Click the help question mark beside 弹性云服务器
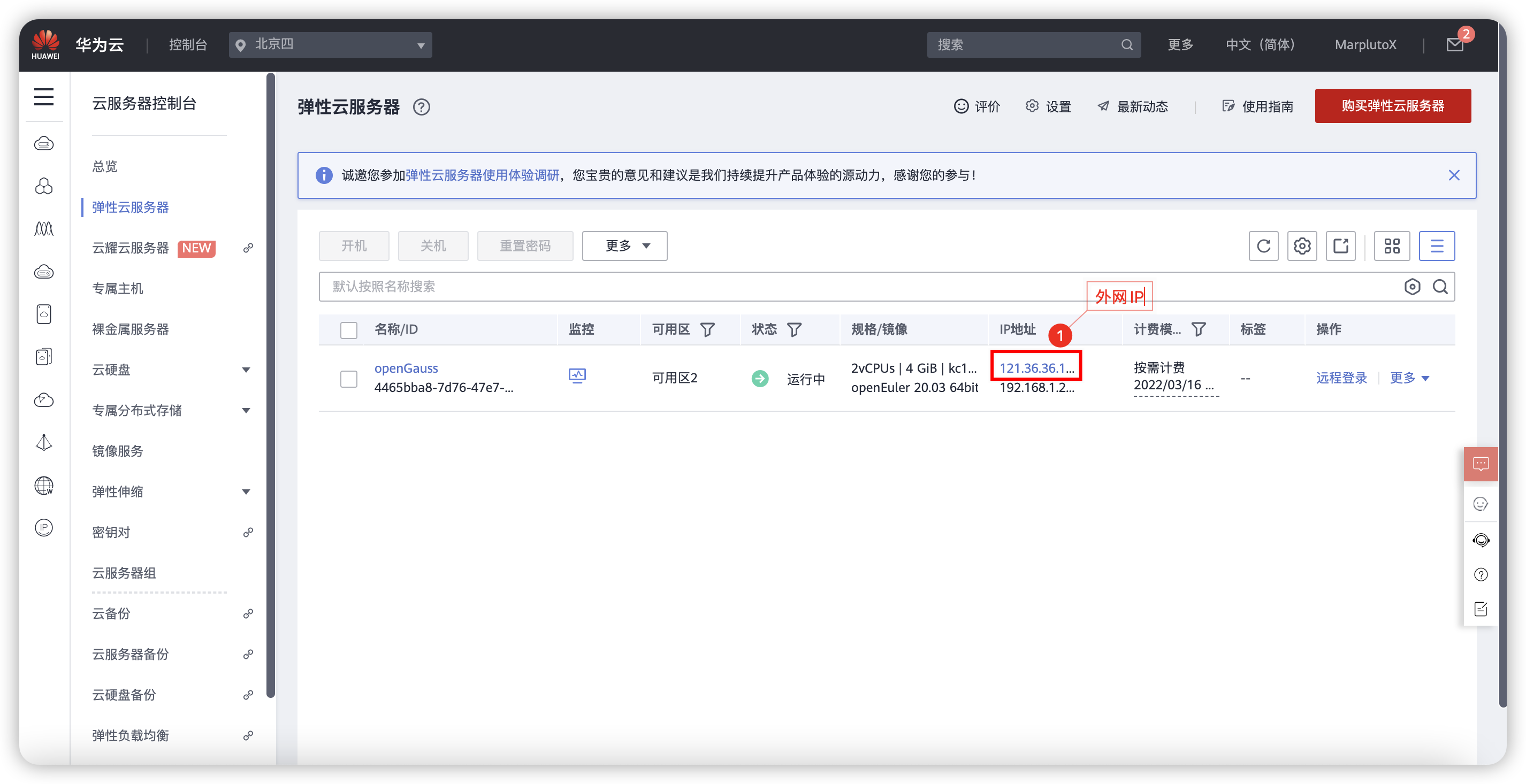Viewport: 1526px width, 784px height. [x=421, y=107]
